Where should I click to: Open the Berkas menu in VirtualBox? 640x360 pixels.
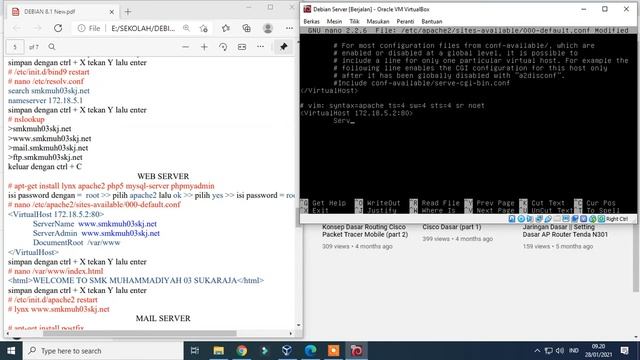[311, 21]
